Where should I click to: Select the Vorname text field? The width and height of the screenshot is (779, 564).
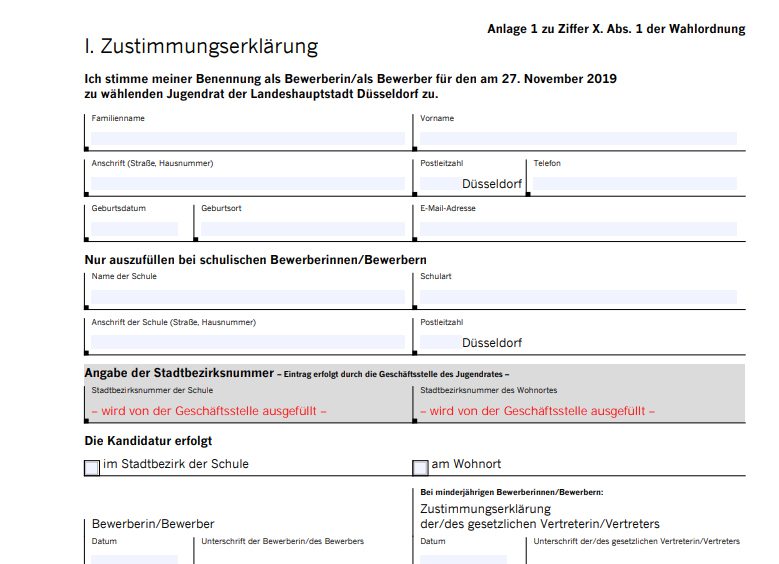click(577, 139)
